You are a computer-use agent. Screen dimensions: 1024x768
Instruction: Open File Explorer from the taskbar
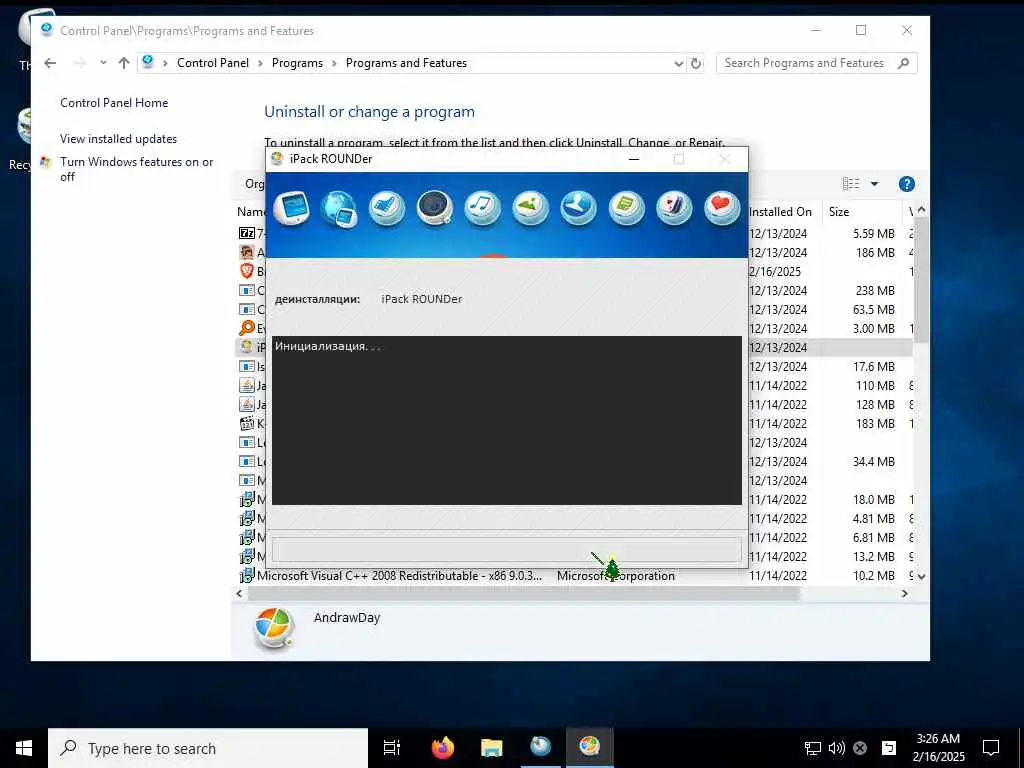point(492,748)
